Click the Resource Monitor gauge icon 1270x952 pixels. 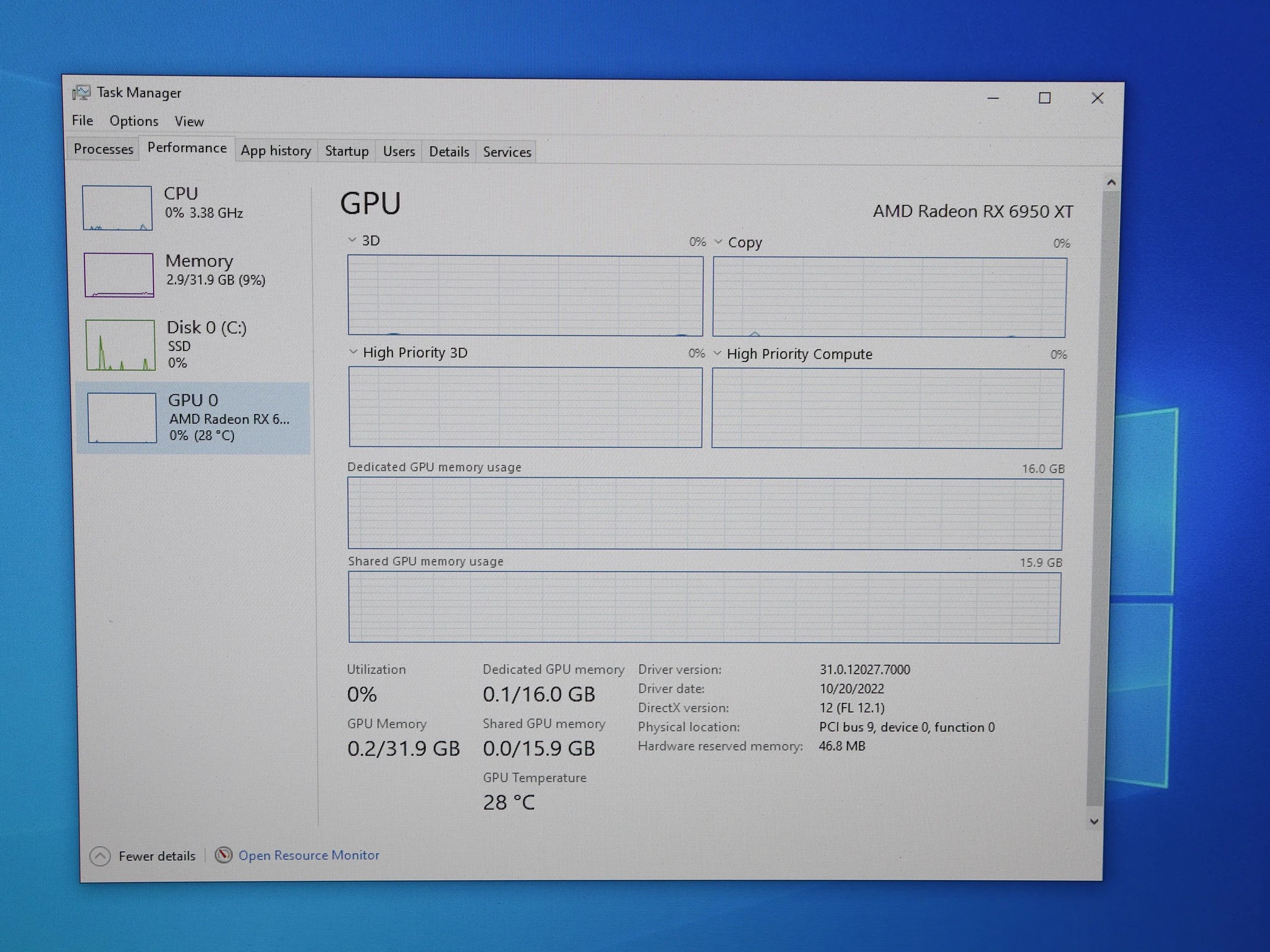coord(223,855)
